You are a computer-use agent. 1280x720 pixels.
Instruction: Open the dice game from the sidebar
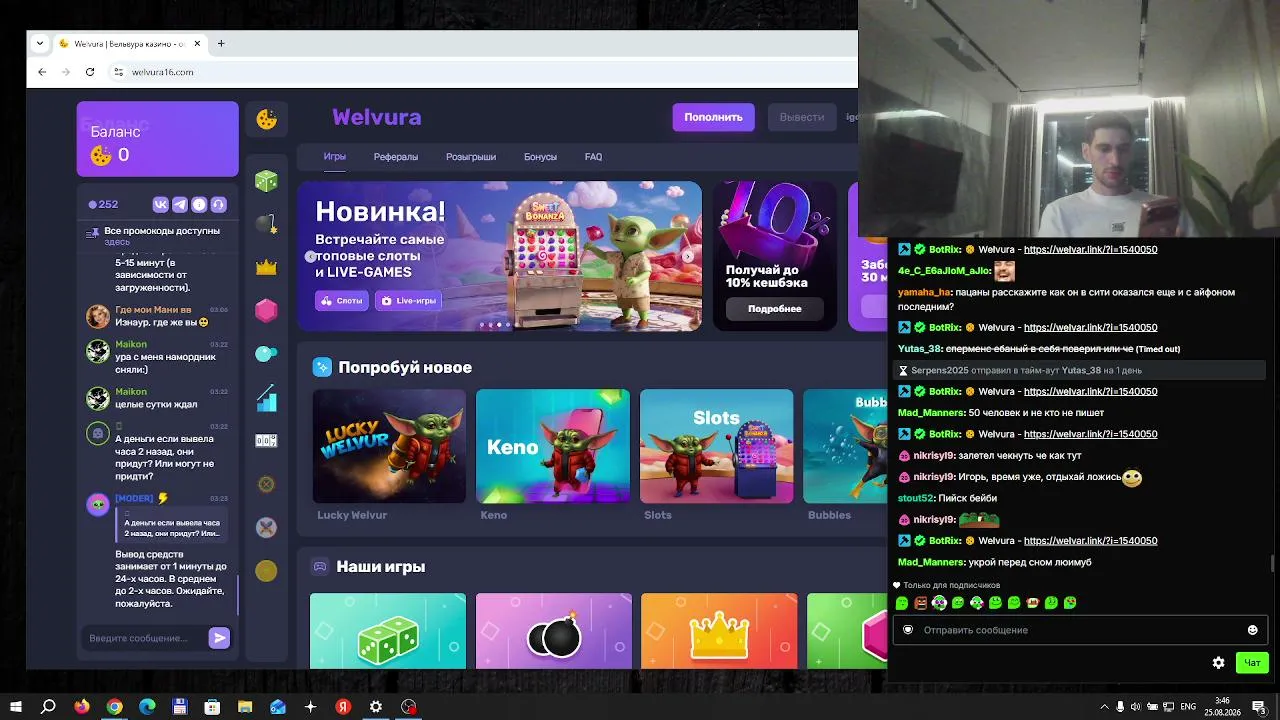coord(266,181)
